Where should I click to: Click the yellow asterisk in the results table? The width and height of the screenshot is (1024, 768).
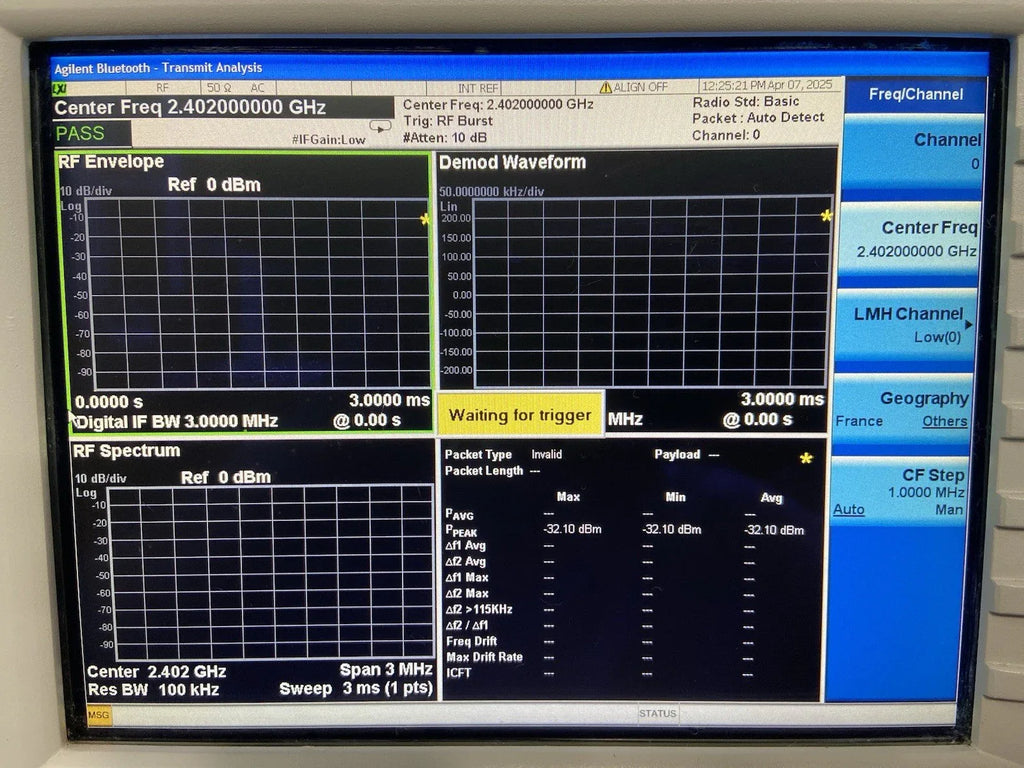pos(806,458)
